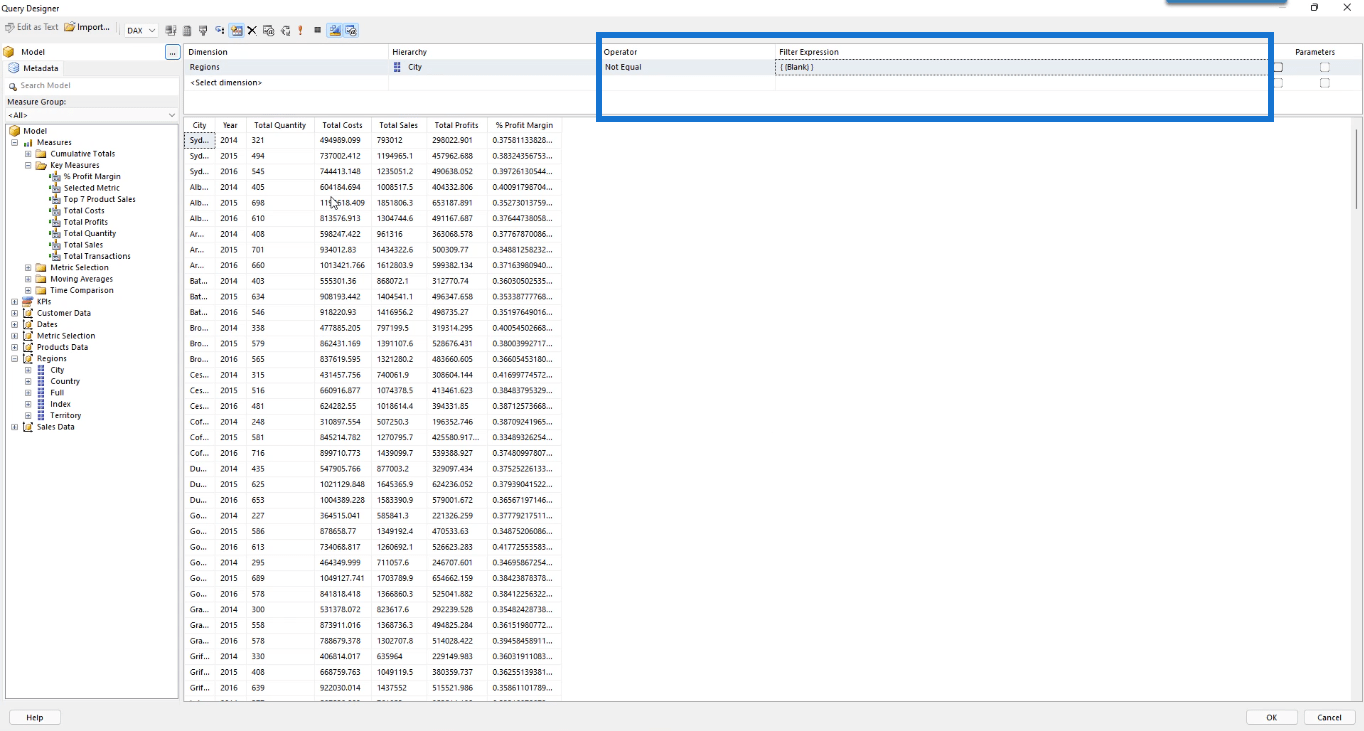Click the { Blank } filter expression cell

pos(1021,67)
